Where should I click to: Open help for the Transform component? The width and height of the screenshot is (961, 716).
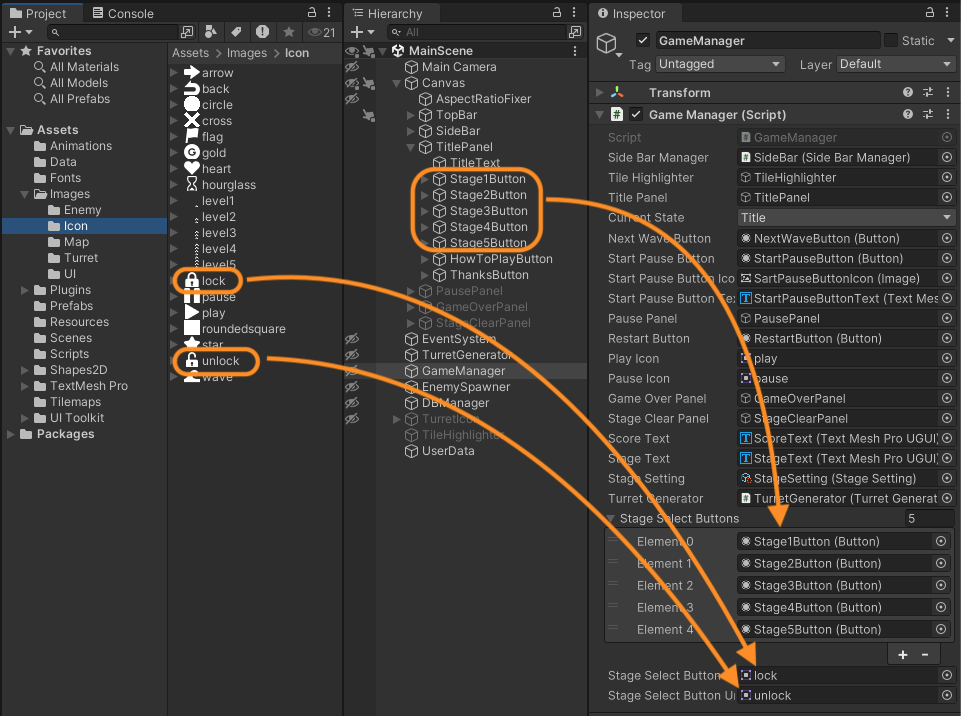908,93
